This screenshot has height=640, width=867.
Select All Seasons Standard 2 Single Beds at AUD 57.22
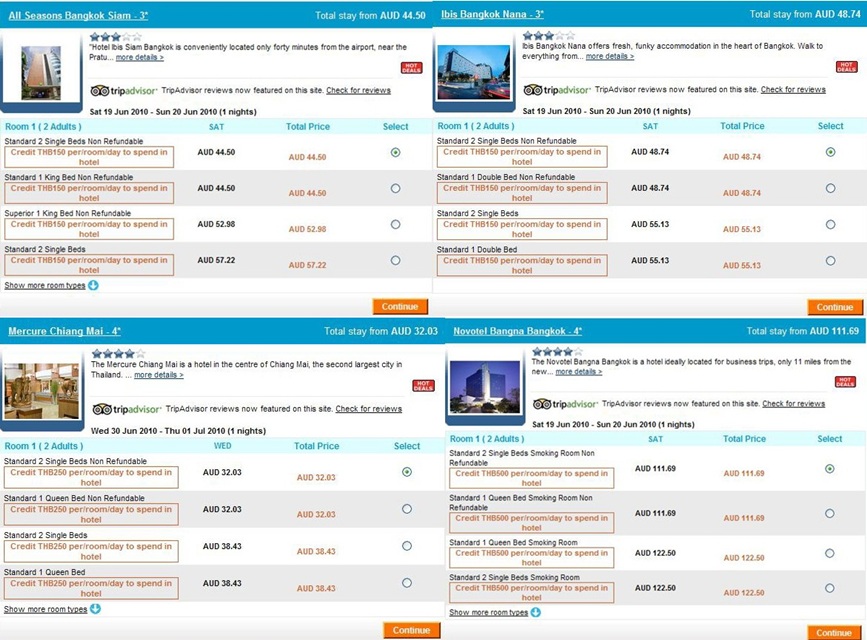(x=395, y=261)
